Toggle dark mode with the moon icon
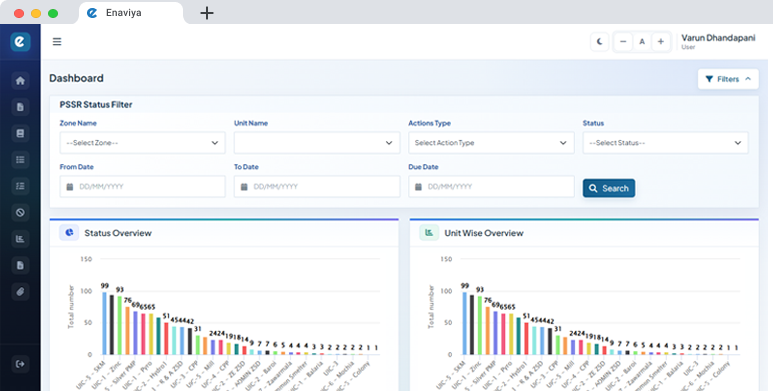 [599, 42]
